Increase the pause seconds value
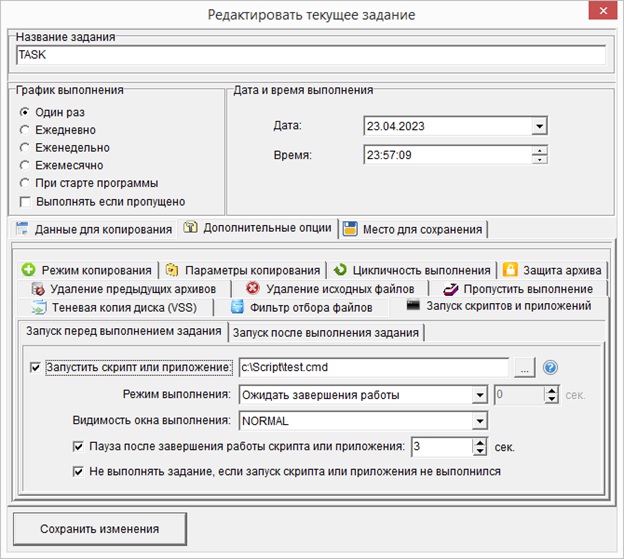The width and height of the screenshot is (624, 559). [x=480, y=442]
